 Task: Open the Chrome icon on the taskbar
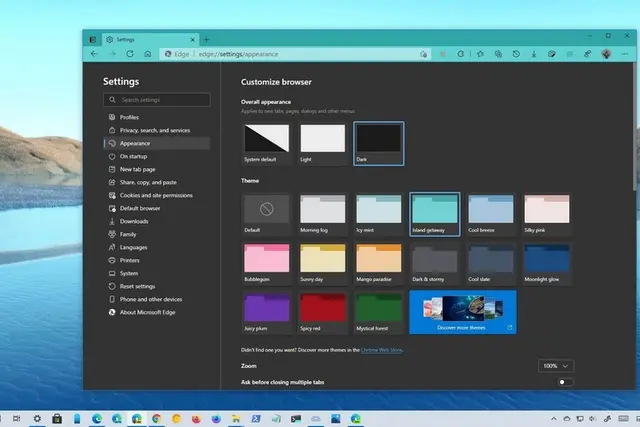156,418
